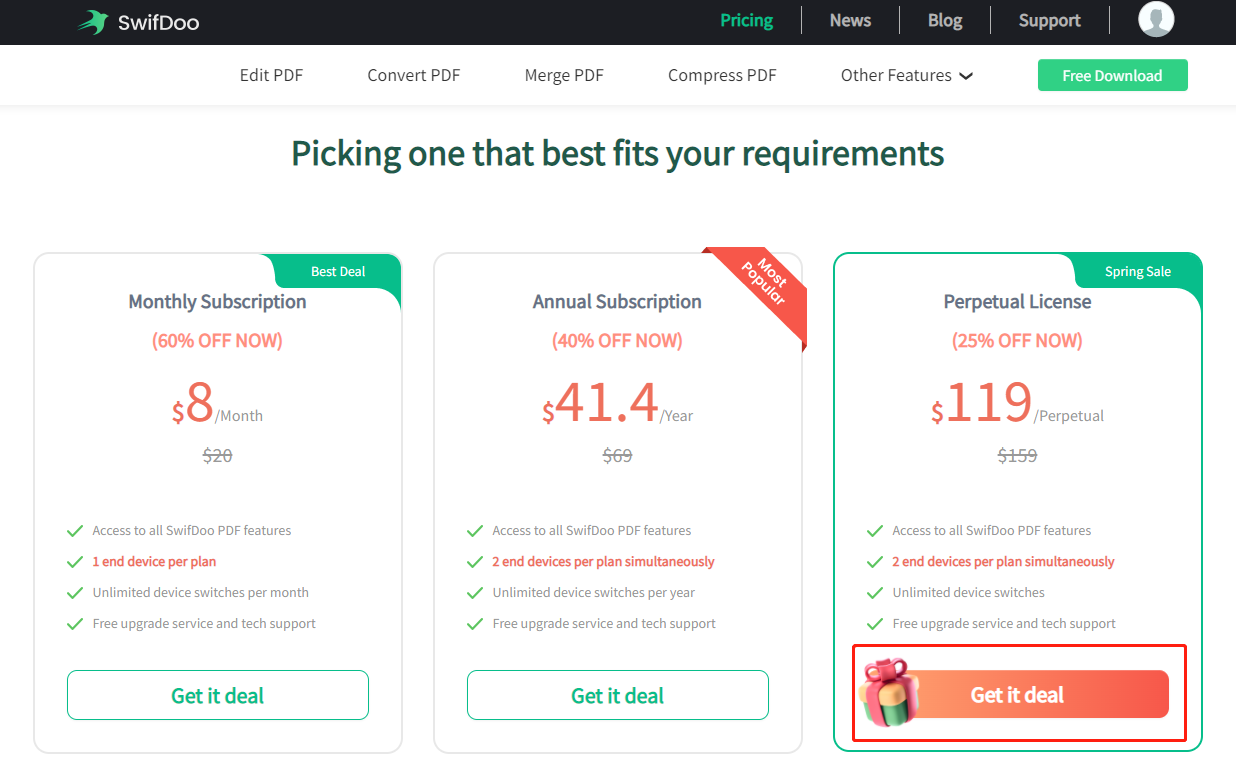
Task: Click the SwifDoo bird logo
Action: click(x=93, y=21)
